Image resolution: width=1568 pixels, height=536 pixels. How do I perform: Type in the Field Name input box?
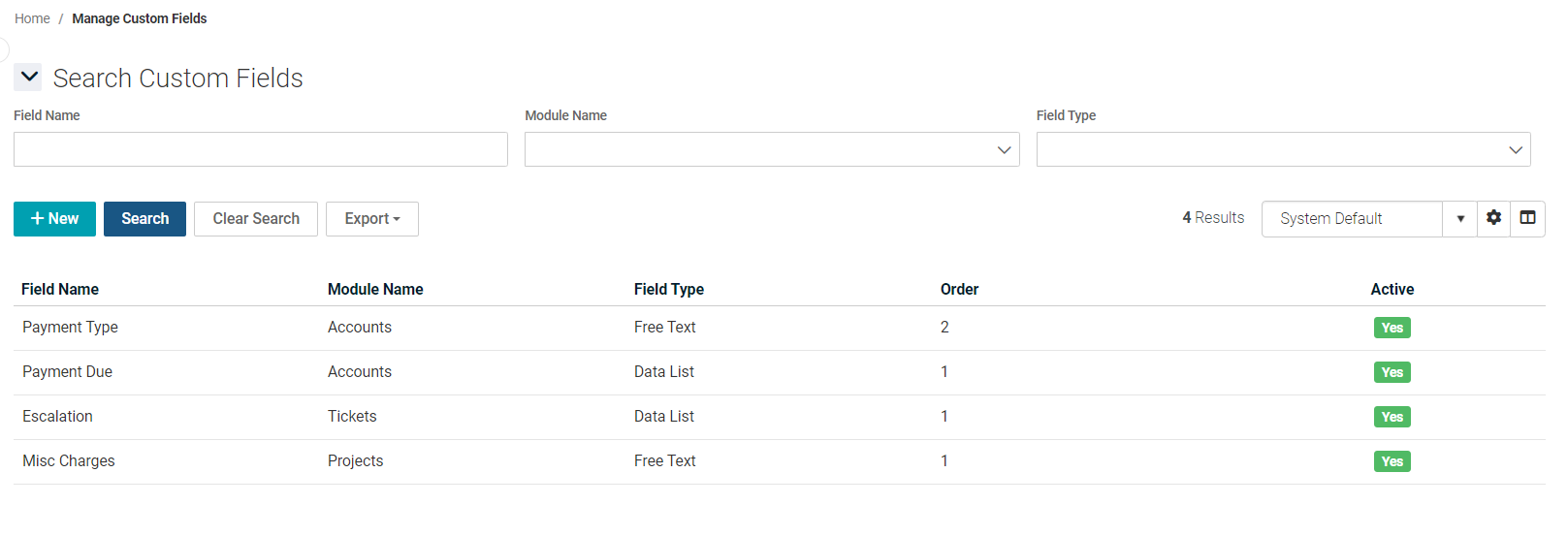click(x=260, y=149)
